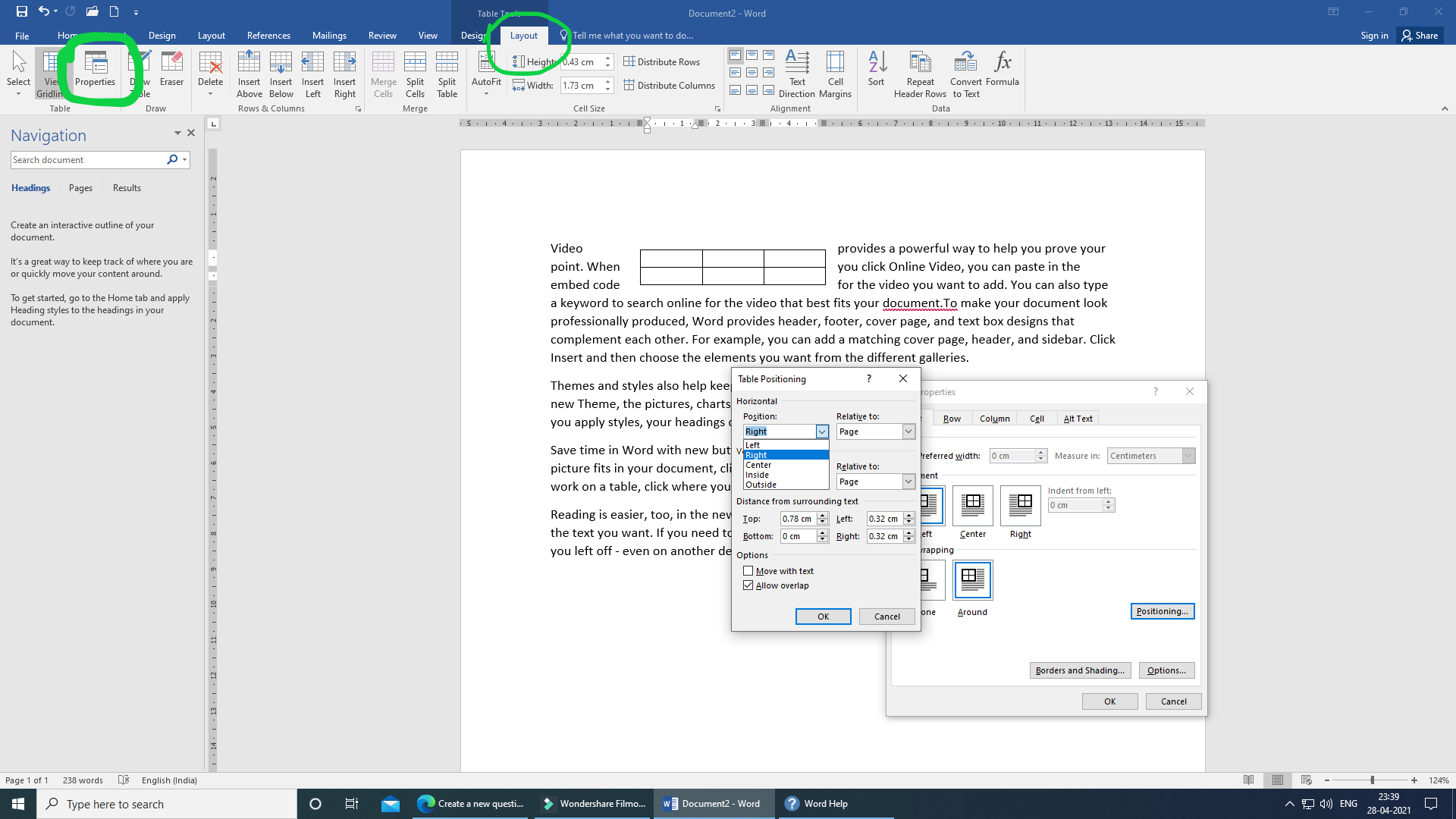The image size is (1456, 819).
Task: Toggle the Move with text checkbox
Action: coord(749,570)
